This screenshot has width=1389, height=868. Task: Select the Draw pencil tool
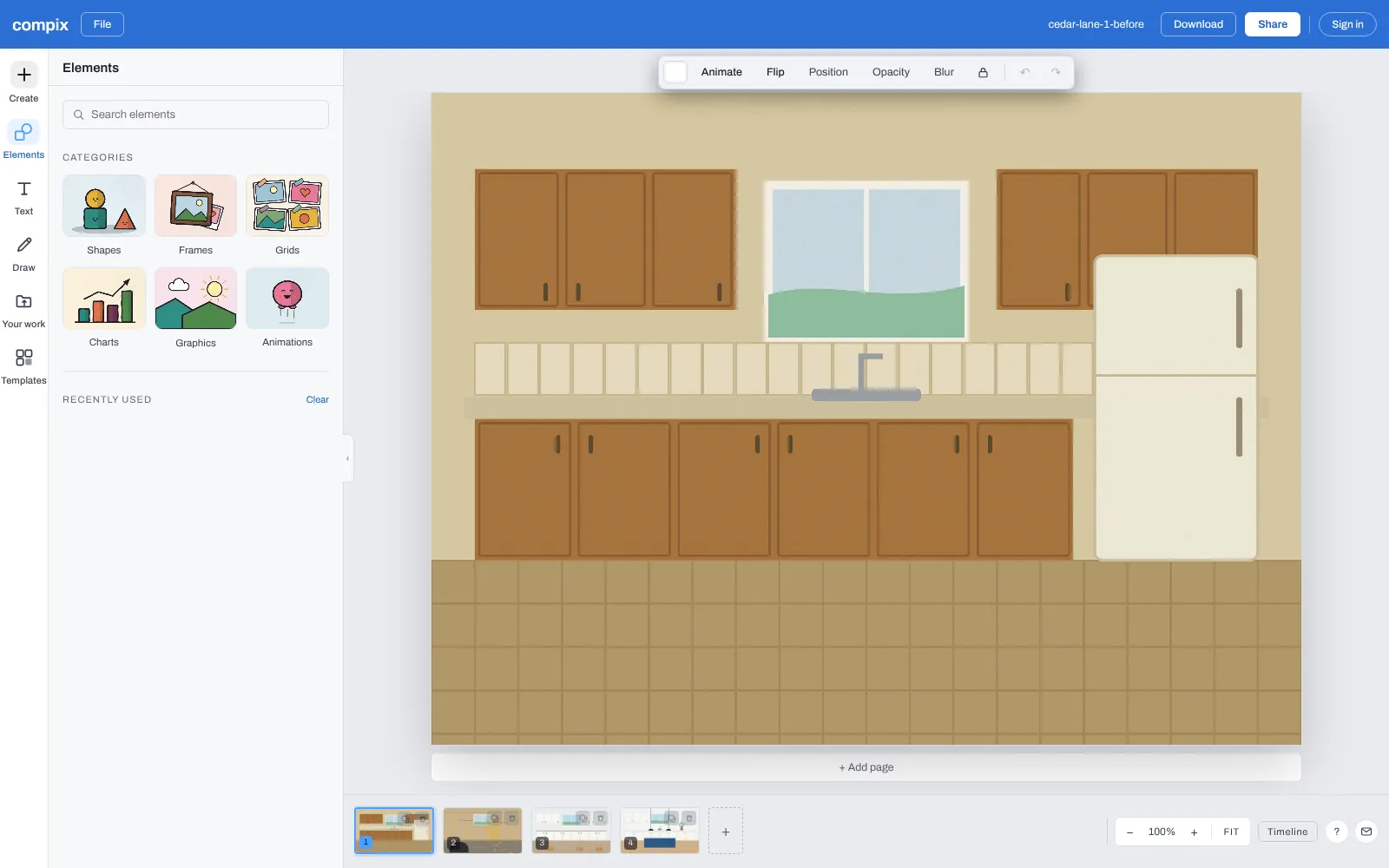coord(23,253)
